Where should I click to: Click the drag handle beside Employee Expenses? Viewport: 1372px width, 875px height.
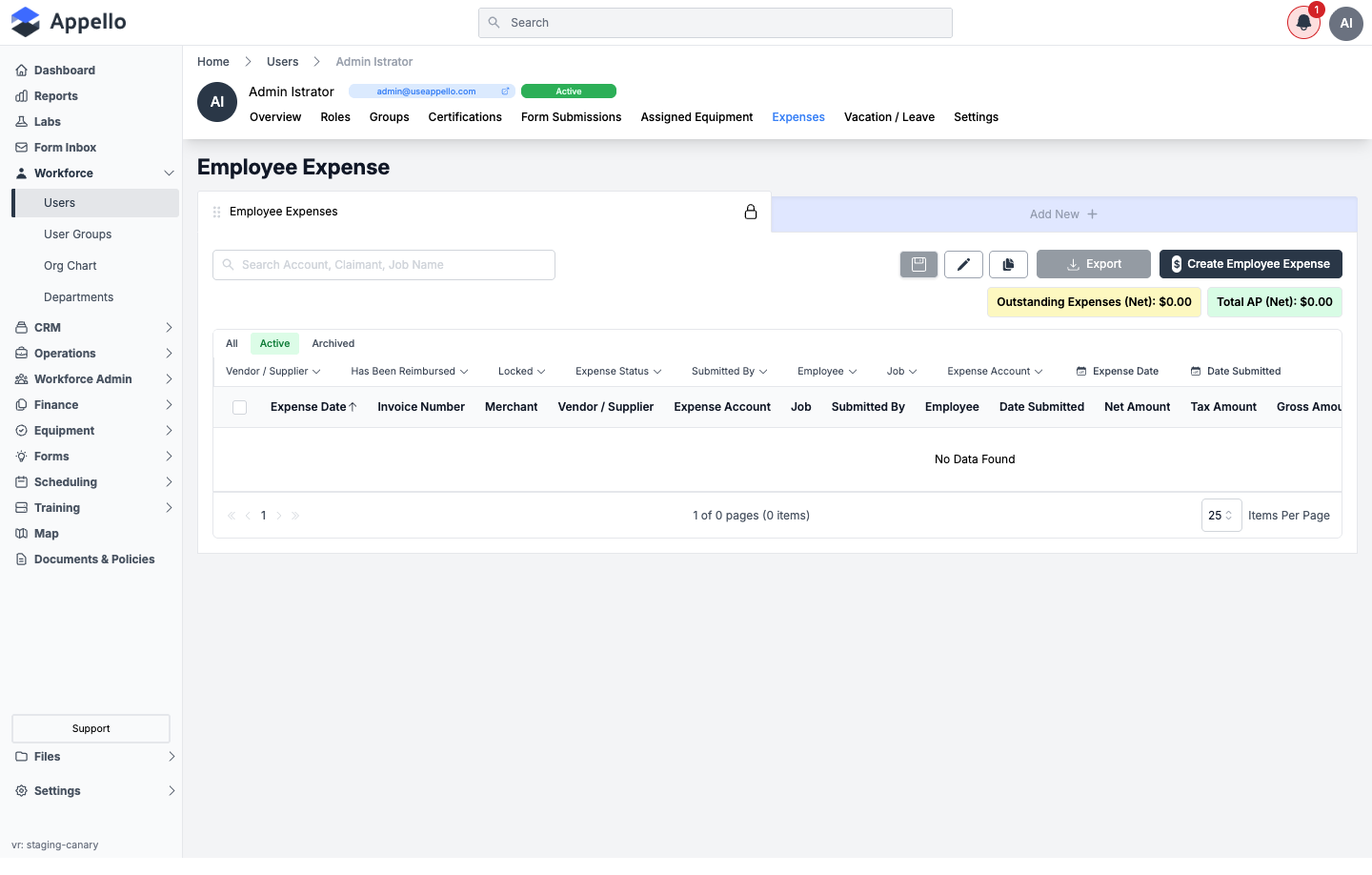click(x=216, y=213)
